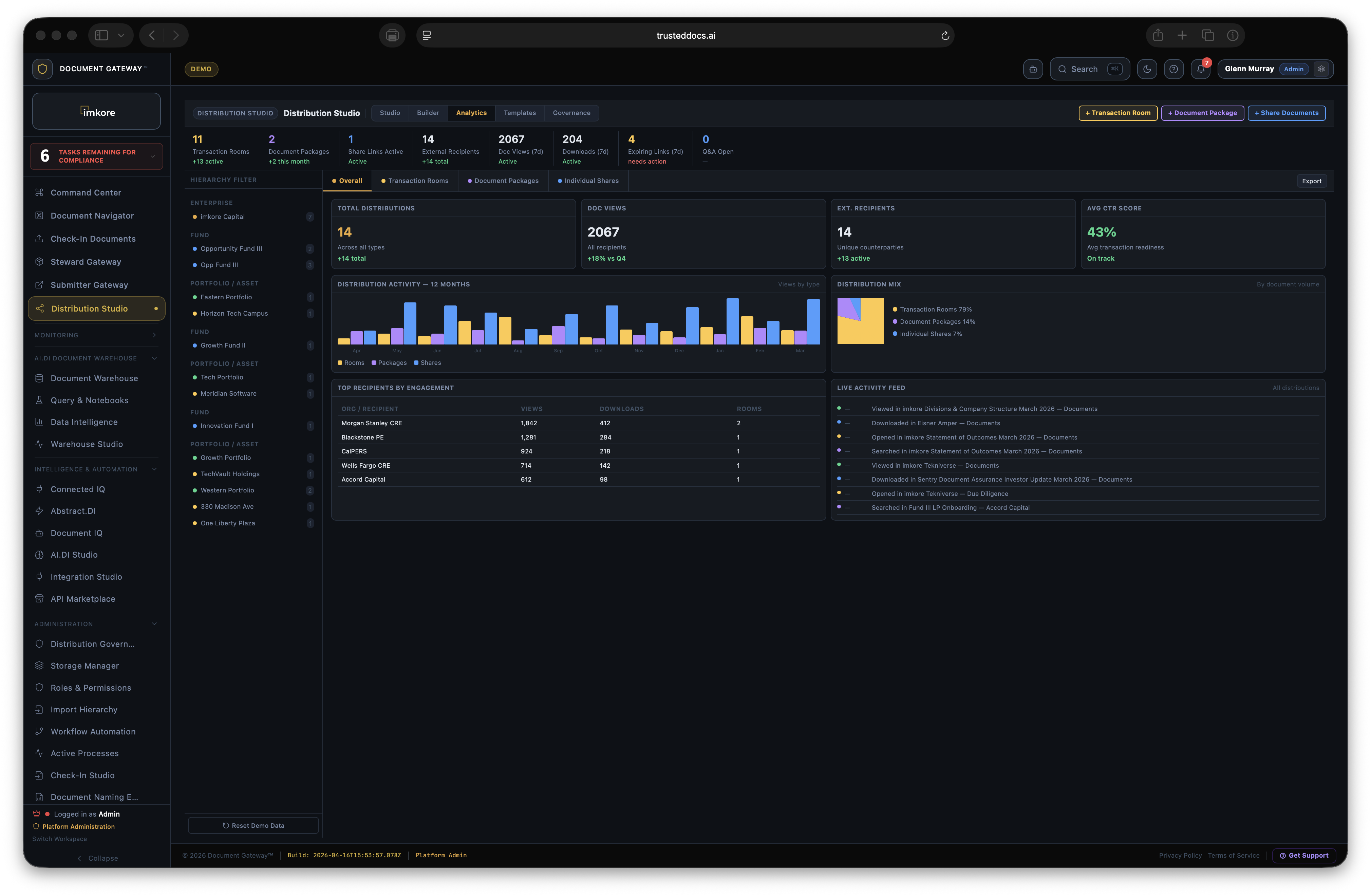
Task: Click Get Support button
Action: 1303,856
